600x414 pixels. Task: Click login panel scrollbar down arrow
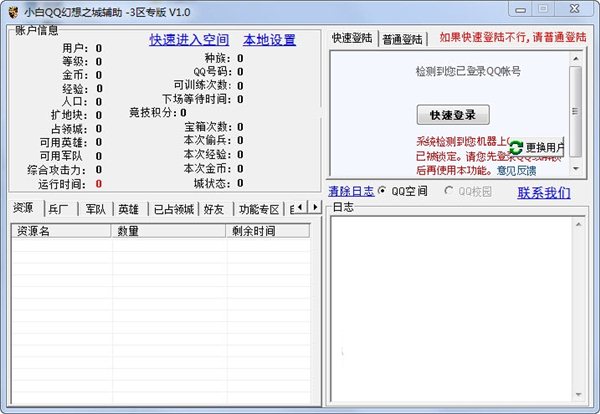pos(576,169)
